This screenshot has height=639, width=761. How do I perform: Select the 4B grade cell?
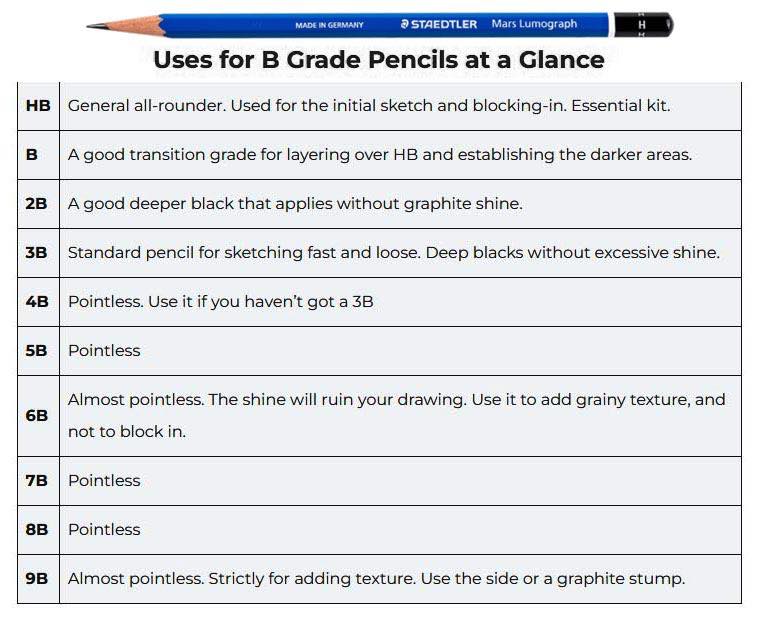(38, 302)
